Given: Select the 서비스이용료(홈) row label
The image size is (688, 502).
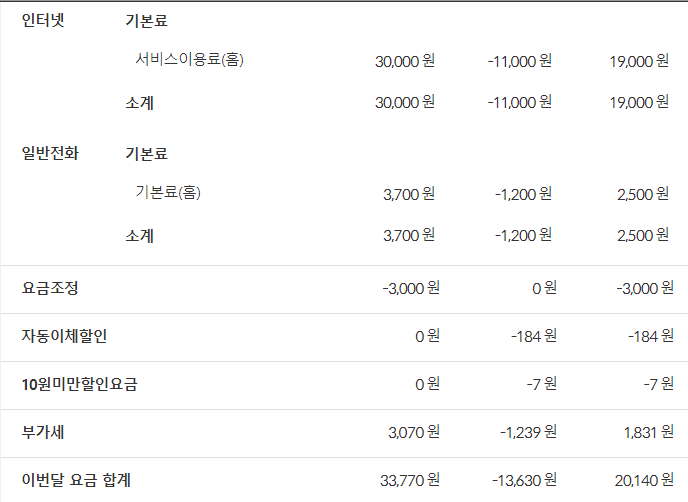Looking at the screenshot, I should coord(190,59).
